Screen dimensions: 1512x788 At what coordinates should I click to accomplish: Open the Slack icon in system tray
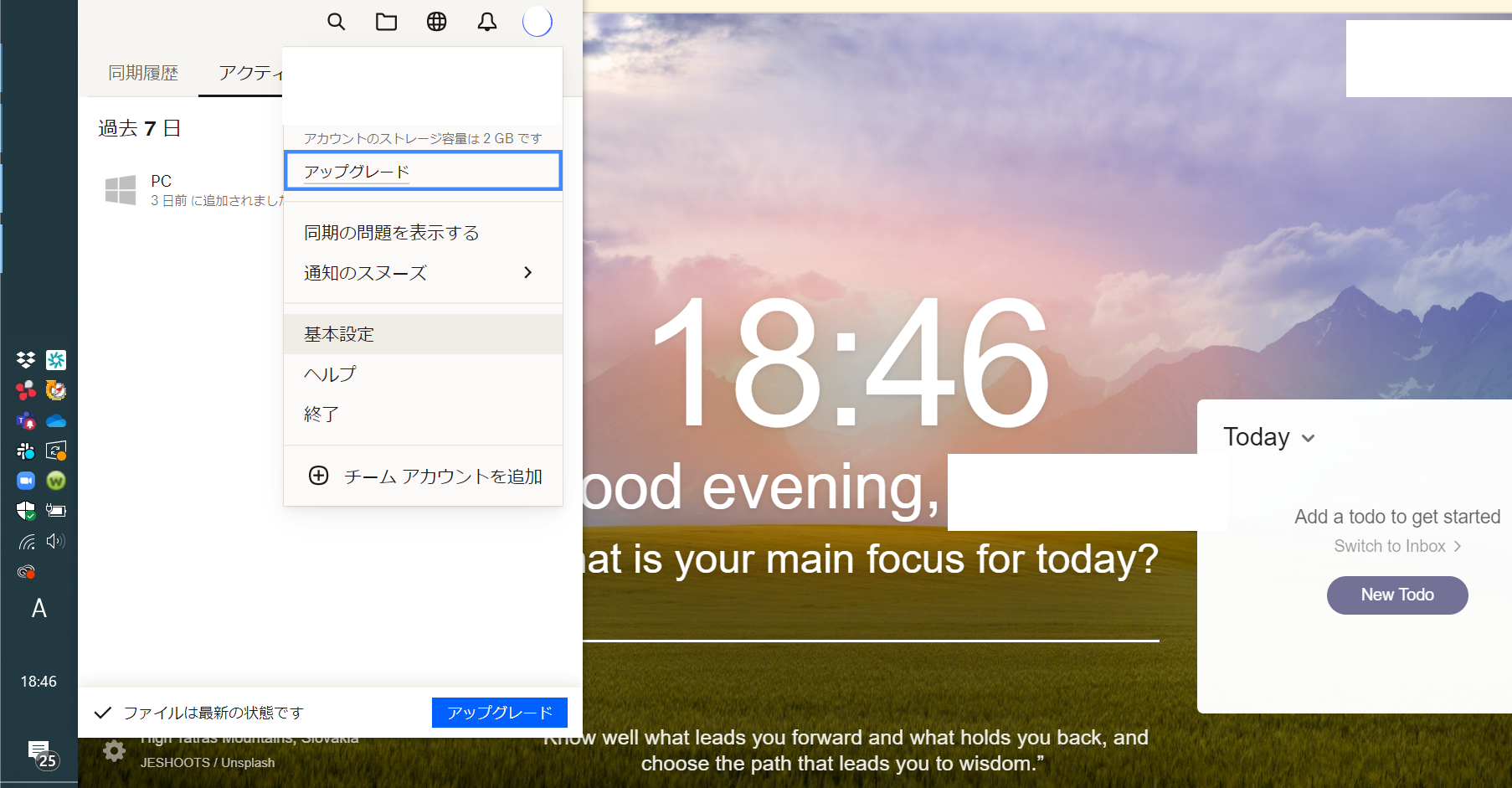pos(26,451)
